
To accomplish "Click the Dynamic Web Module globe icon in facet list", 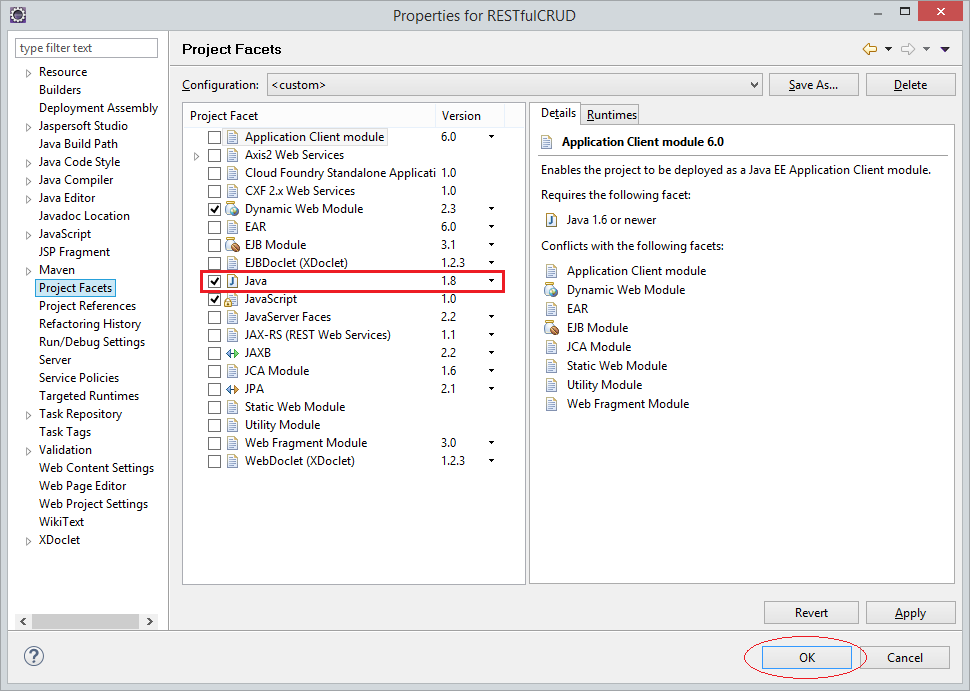I will [232, 209].
